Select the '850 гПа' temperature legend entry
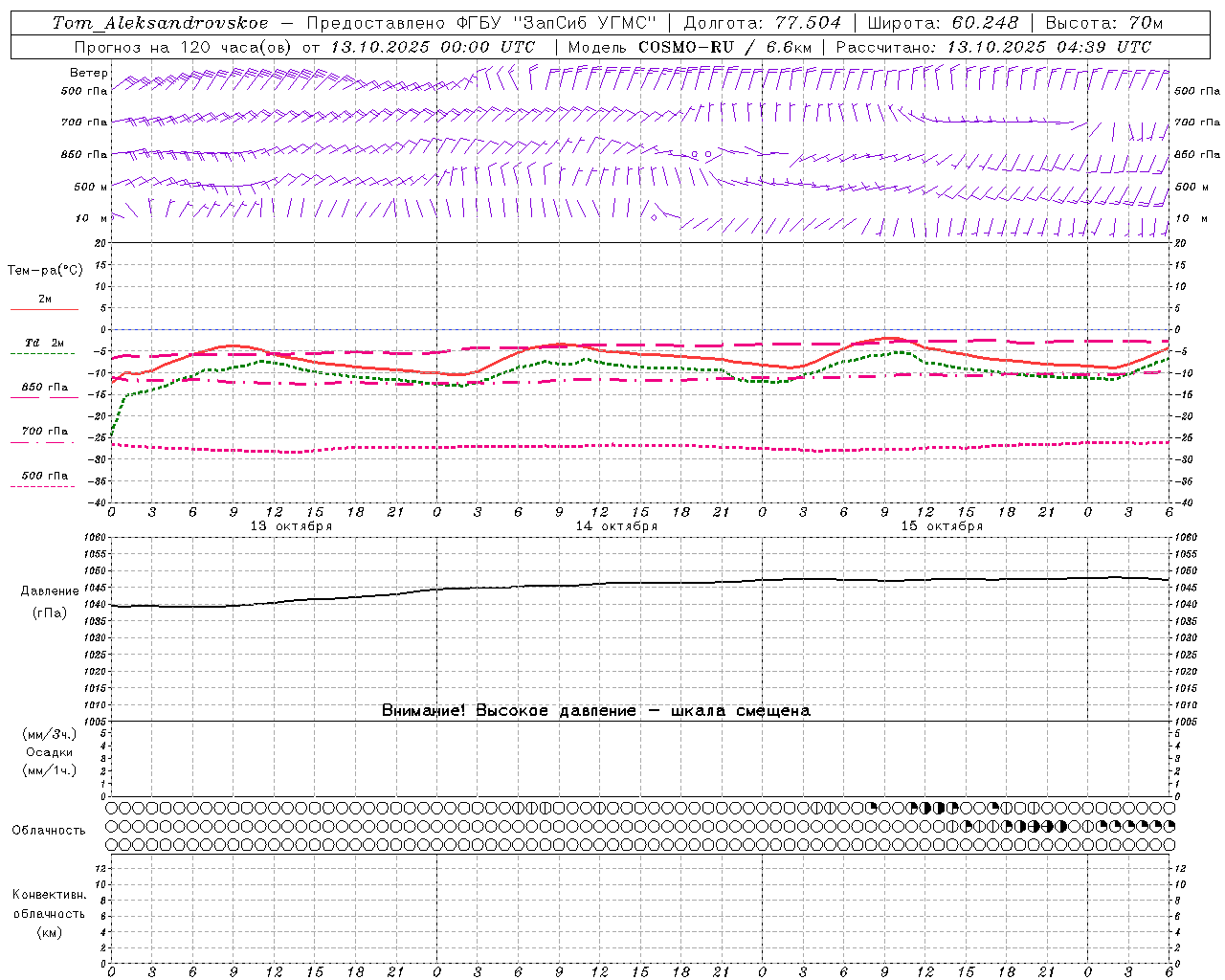 [x=45, y=387]
